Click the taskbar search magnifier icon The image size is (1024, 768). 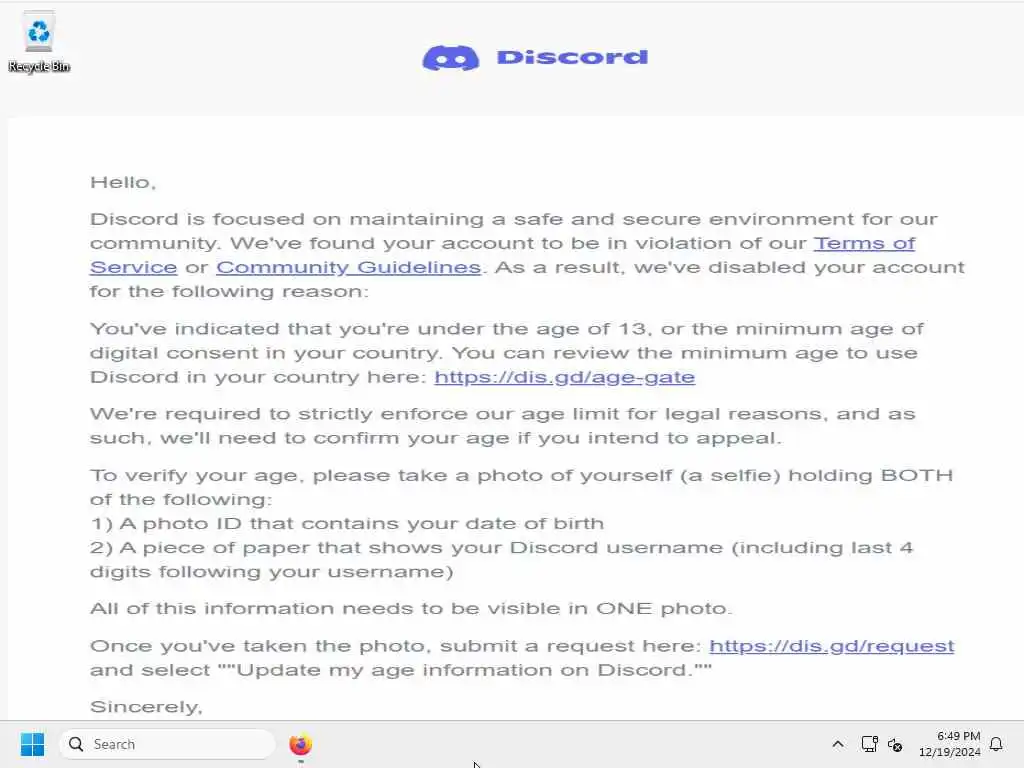pos(76,744)
